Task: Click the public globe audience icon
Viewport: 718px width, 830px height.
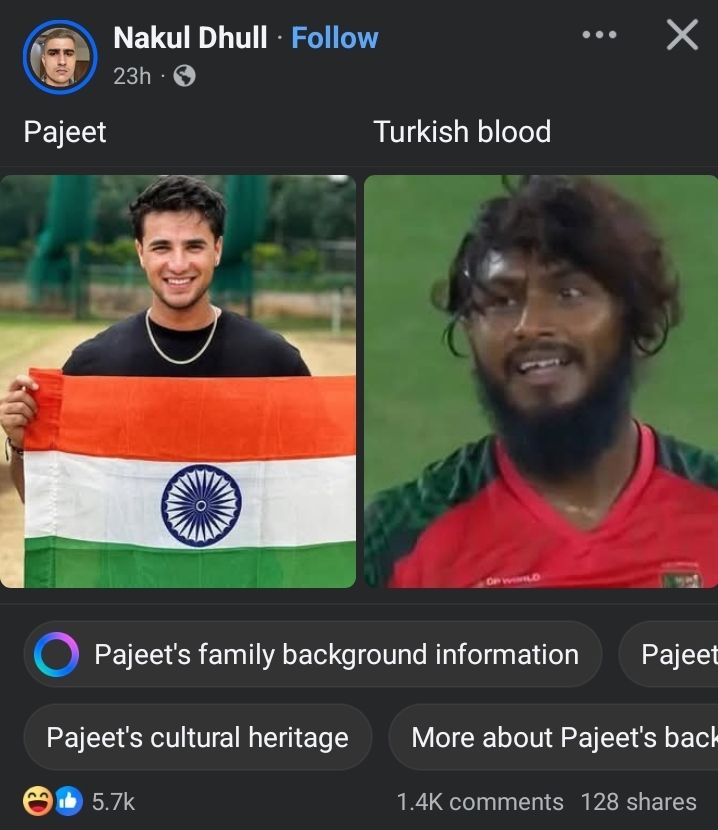Action: point(184,76)
